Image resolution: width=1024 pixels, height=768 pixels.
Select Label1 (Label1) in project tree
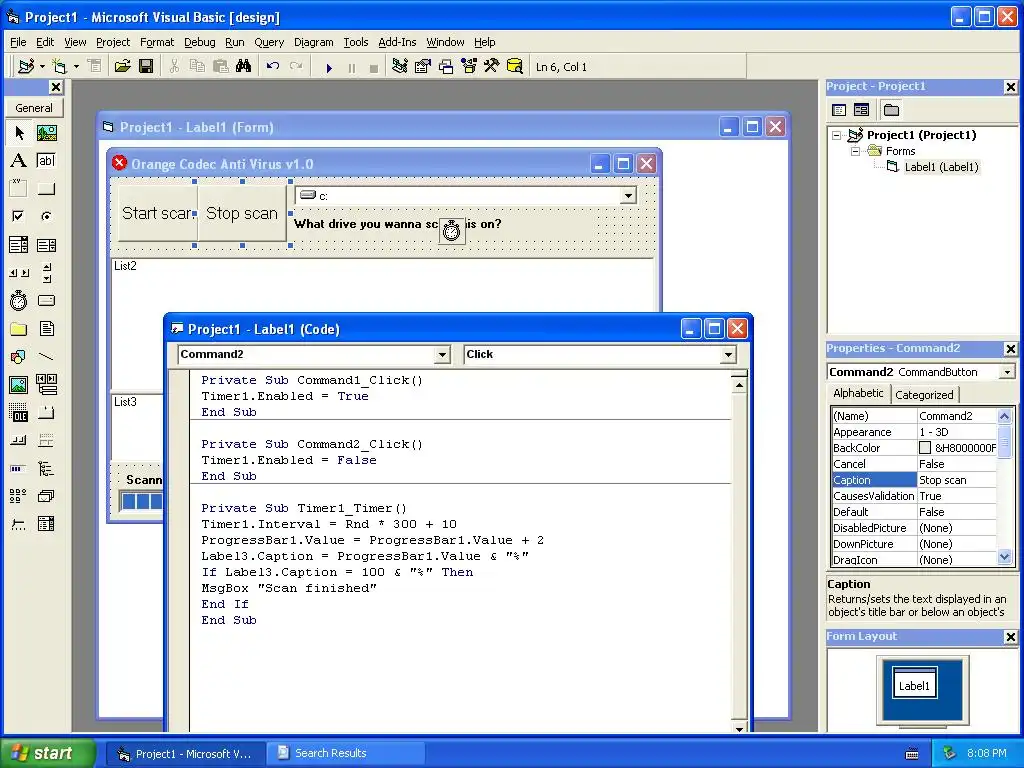pyautogui.click(x=941, y=167)
